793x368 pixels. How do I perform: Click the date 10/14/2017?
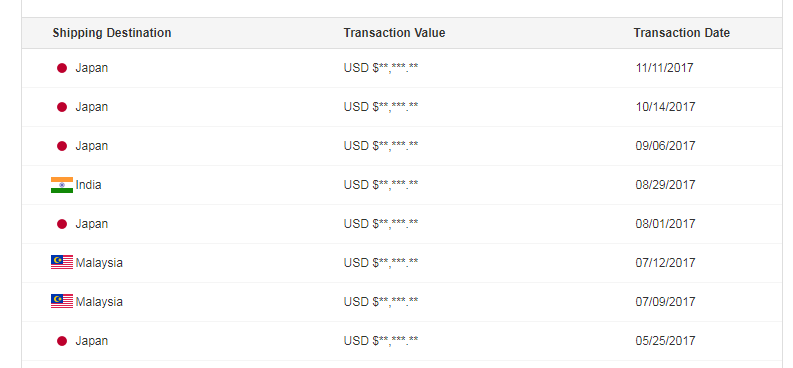click(x=665, y=107)
